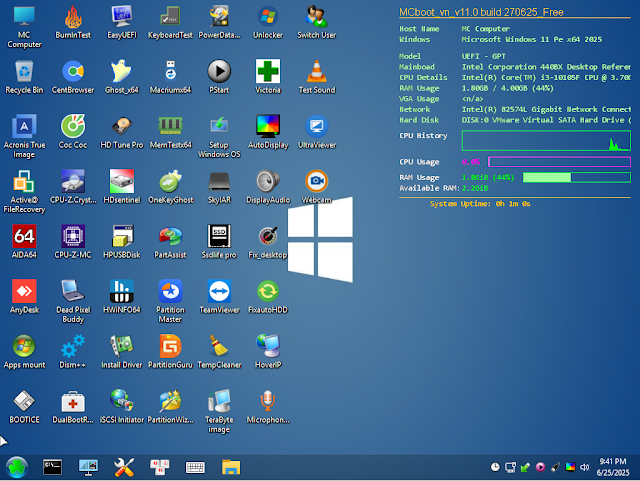This screenshot has height=481, width=640.
Task: Launch the CPU-Z-MC shortcut
Action: tap(73, 241)
